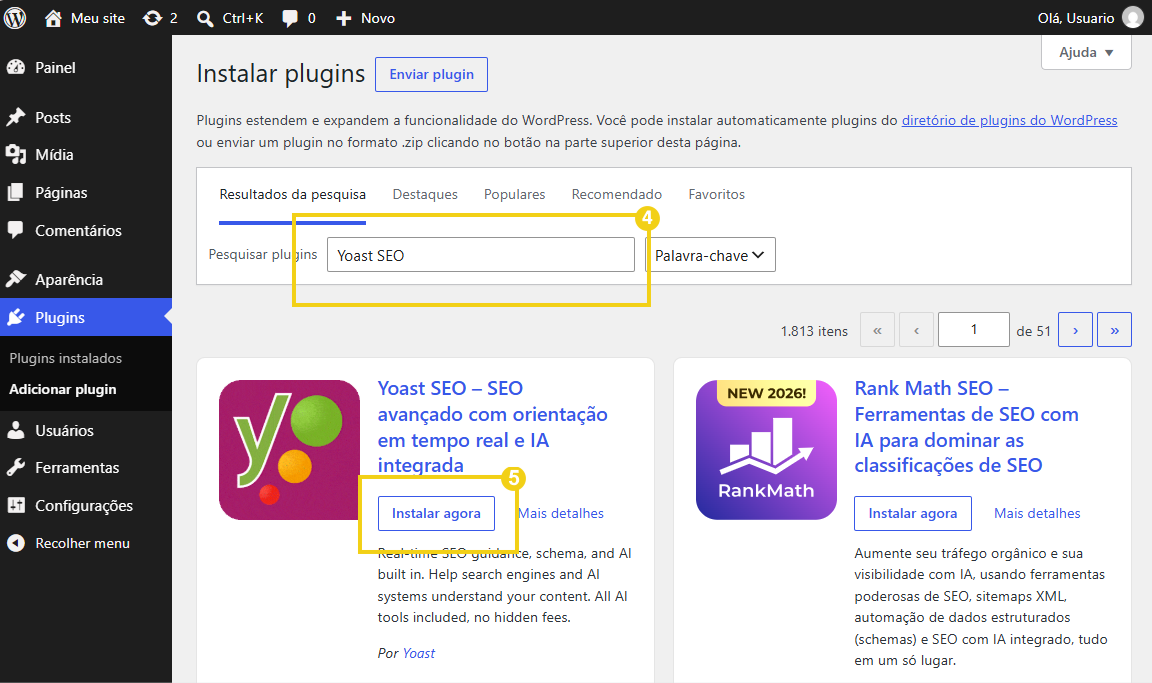Click the Instalar plugins page heading
This screenshot has width=1152, height=683.
(x=281, y=73)
